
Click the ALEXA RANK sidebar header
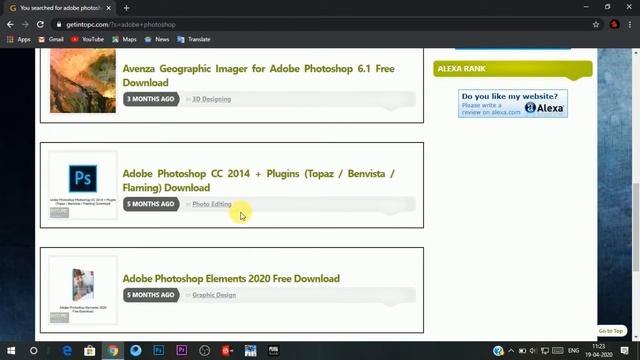click(513, 69)
